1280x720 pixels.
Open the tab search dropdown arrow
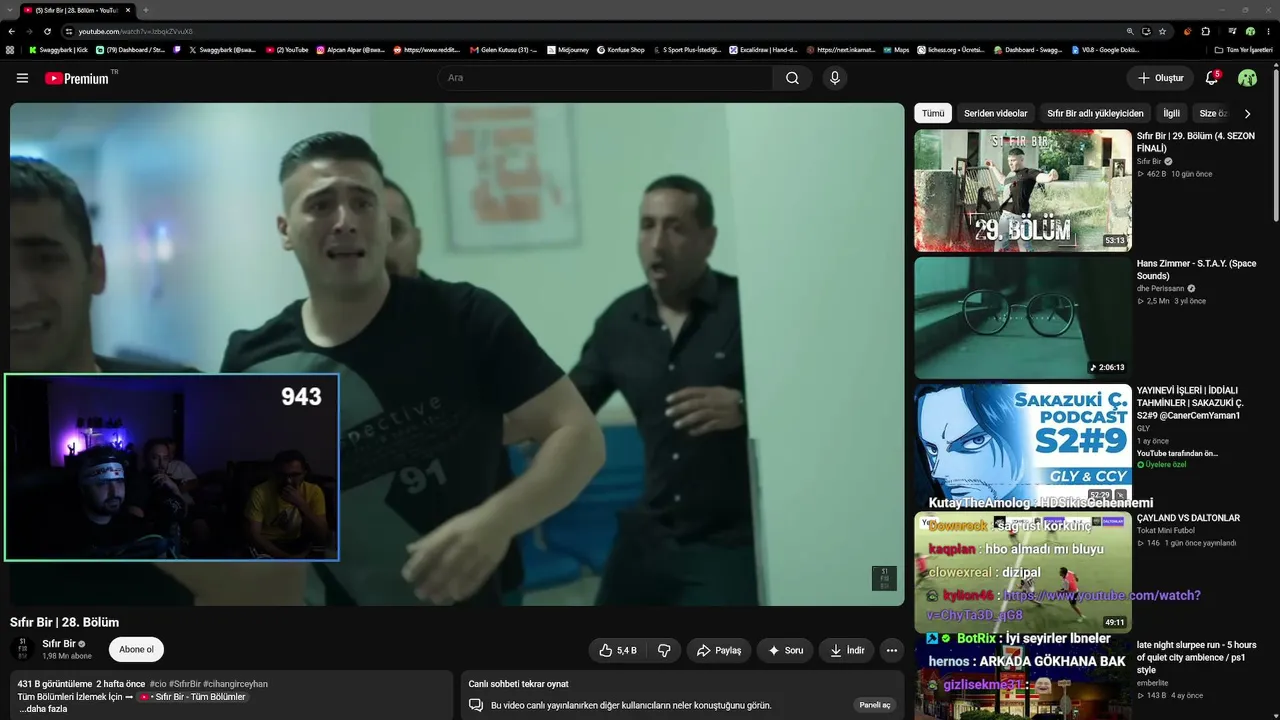(9, 10)
